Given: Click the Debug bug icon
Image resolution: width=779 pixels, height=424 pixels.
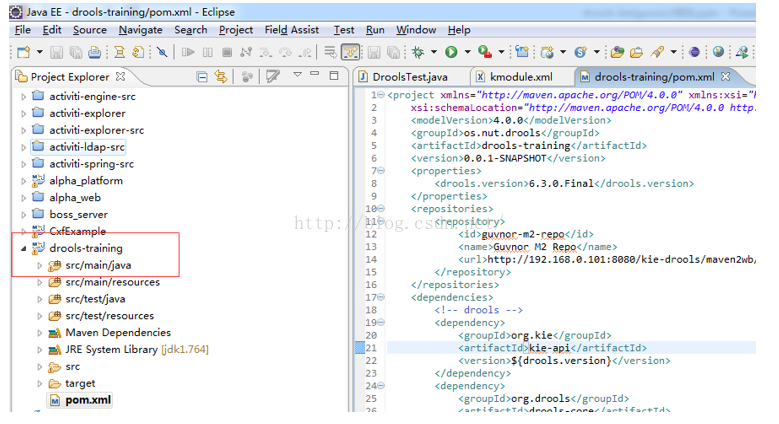Looking at the screenshot, I should click(x=418, y=52).
